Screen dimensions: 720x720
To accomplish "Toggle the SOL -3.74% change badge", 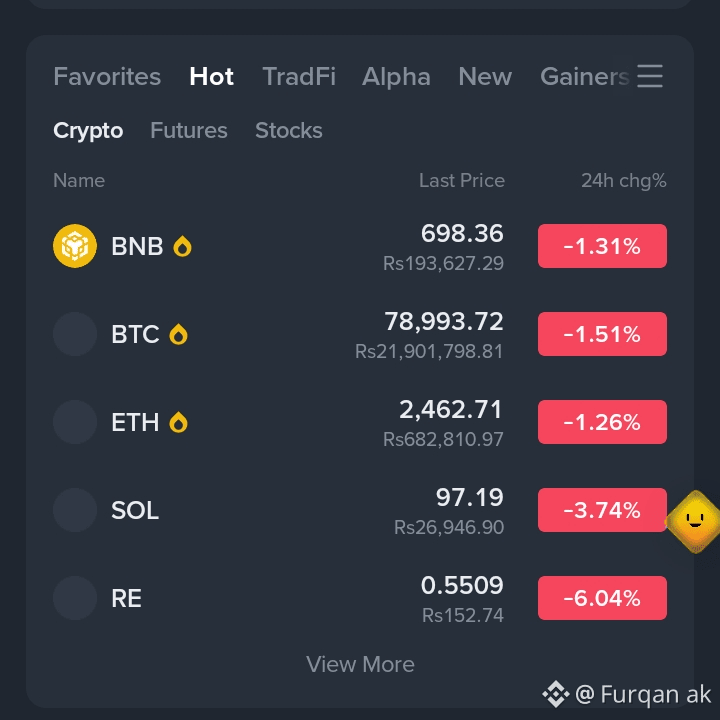I will click(602, 510).
